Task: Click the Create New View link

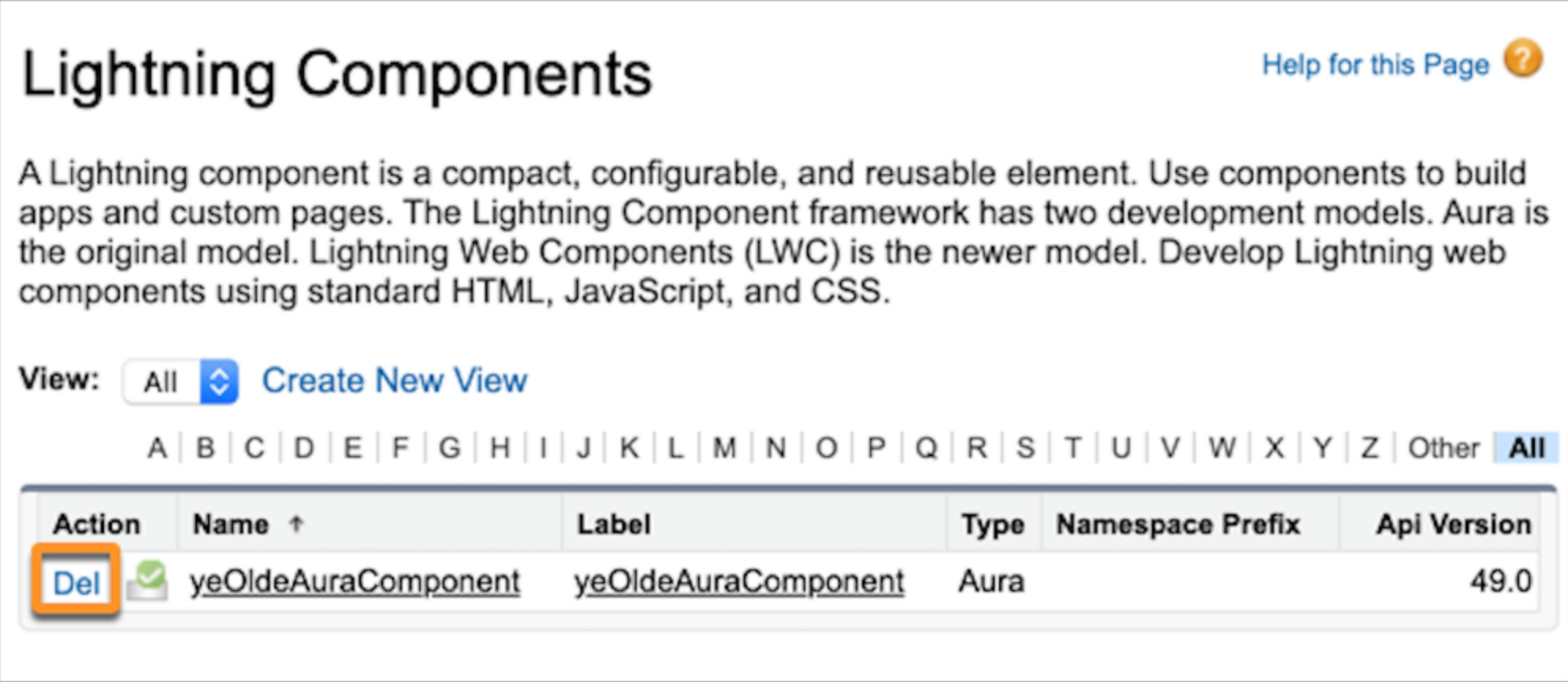Action: (x=394, y=380)
